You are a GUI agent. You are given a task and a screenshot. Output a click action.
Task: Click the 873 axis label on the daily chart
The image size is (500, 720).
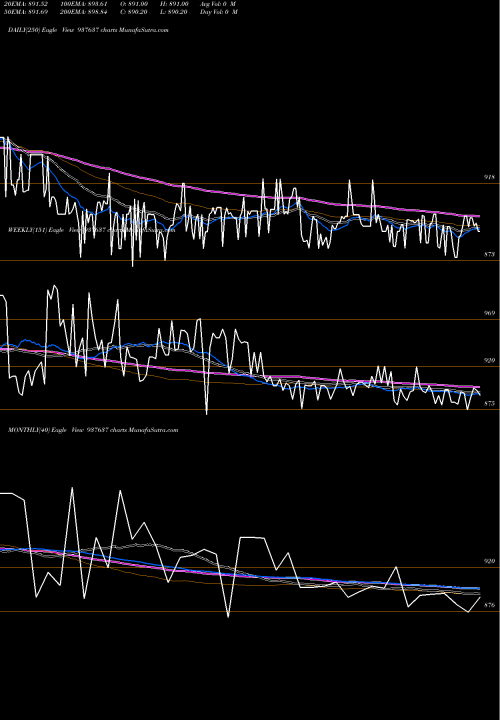489,254
